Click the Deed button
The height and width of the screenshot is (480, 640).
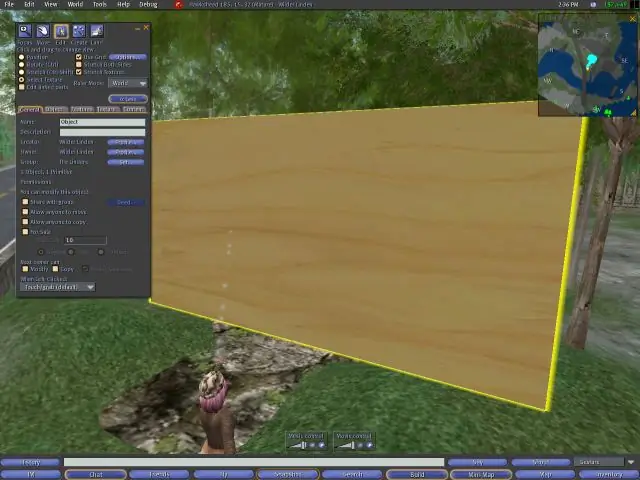coord(126,202)
